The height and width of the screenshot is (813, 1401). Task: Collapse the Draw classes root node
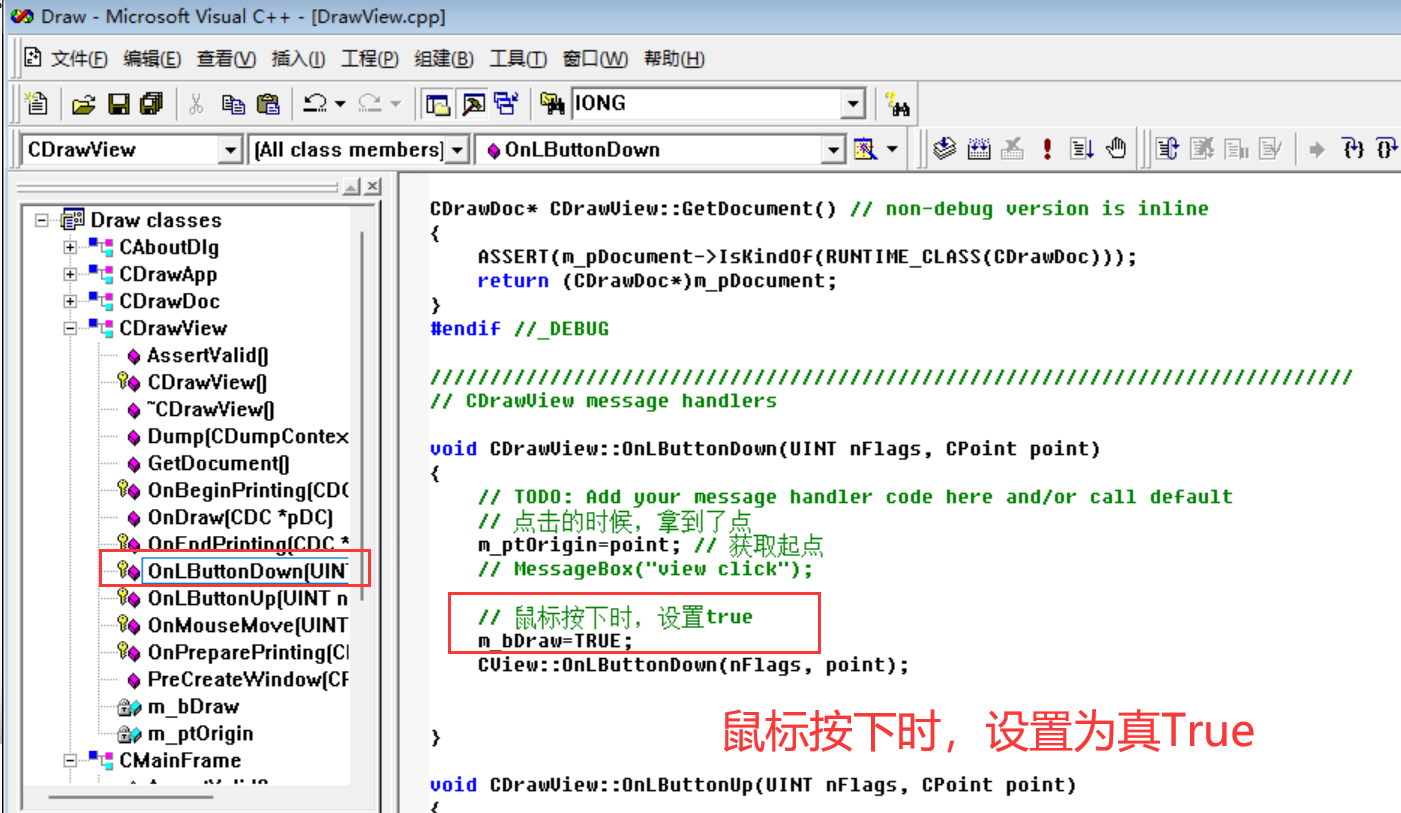(x=42, y=220)
